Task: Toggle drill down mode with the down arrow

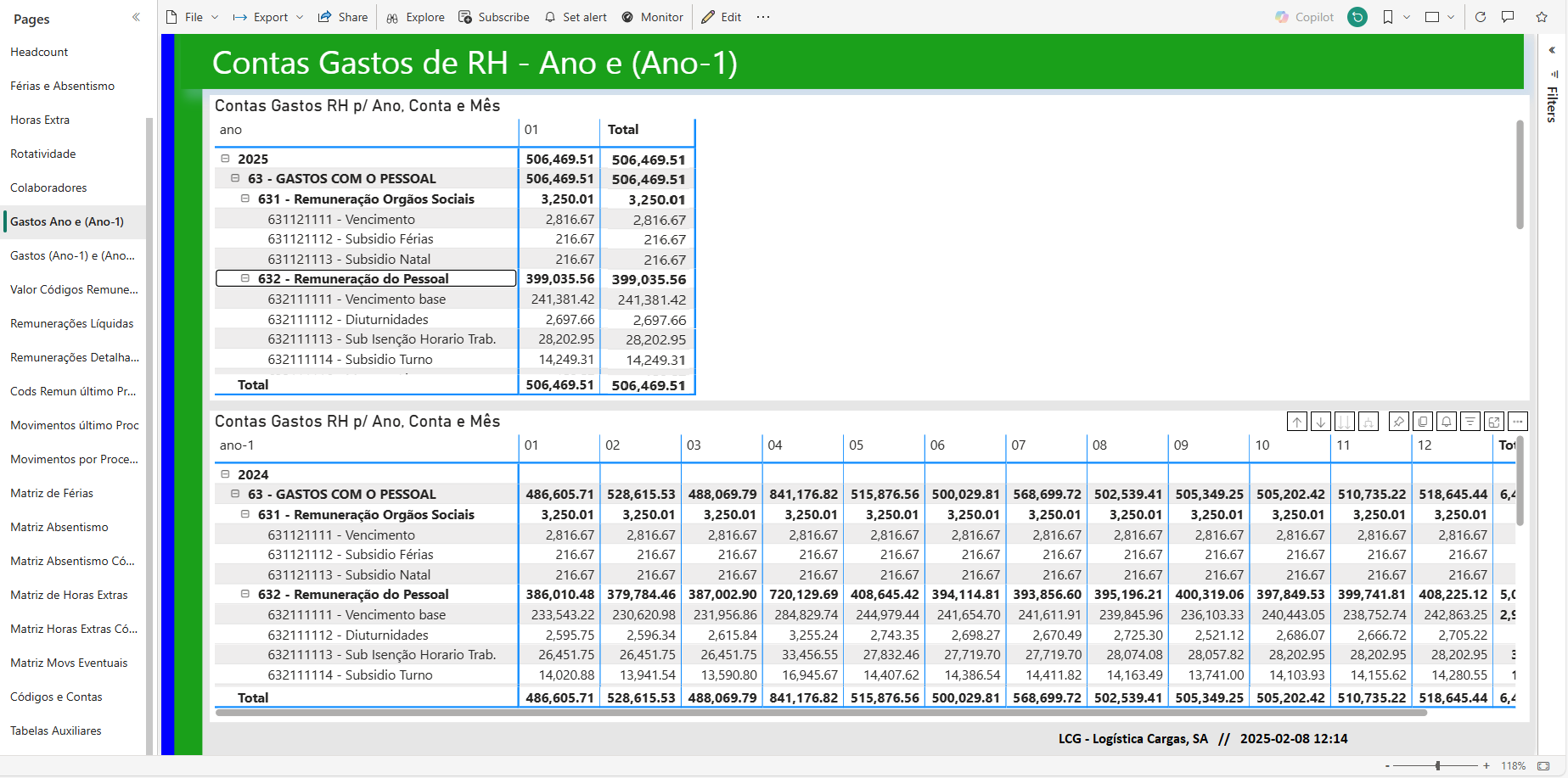Action: [1321, 422]
